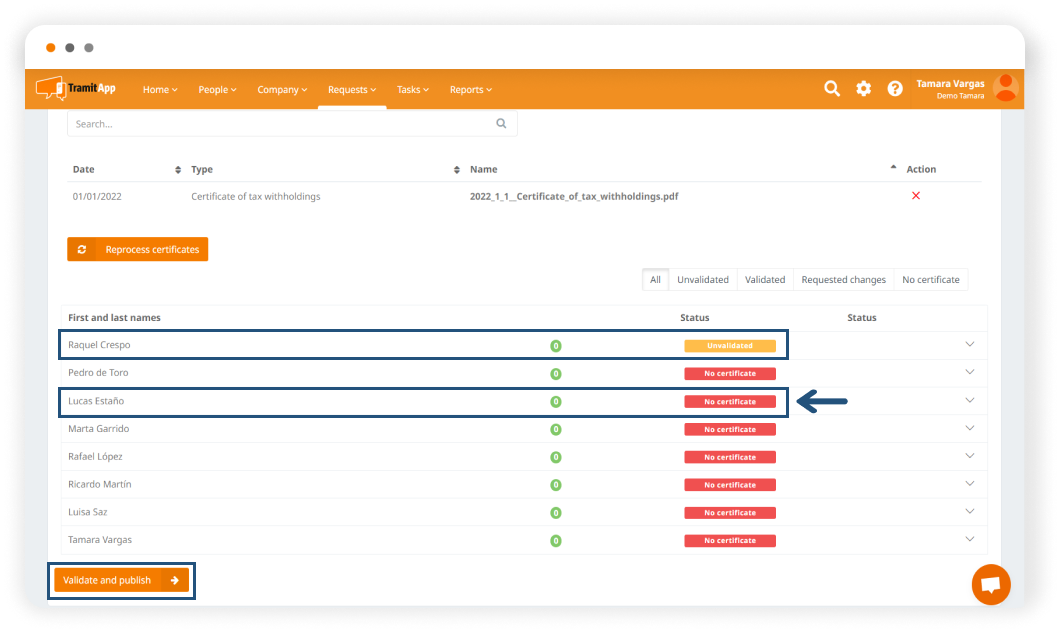
Task: Open the Certificate_of_tax_withholdings PDF link
Action: pos(574,196)
